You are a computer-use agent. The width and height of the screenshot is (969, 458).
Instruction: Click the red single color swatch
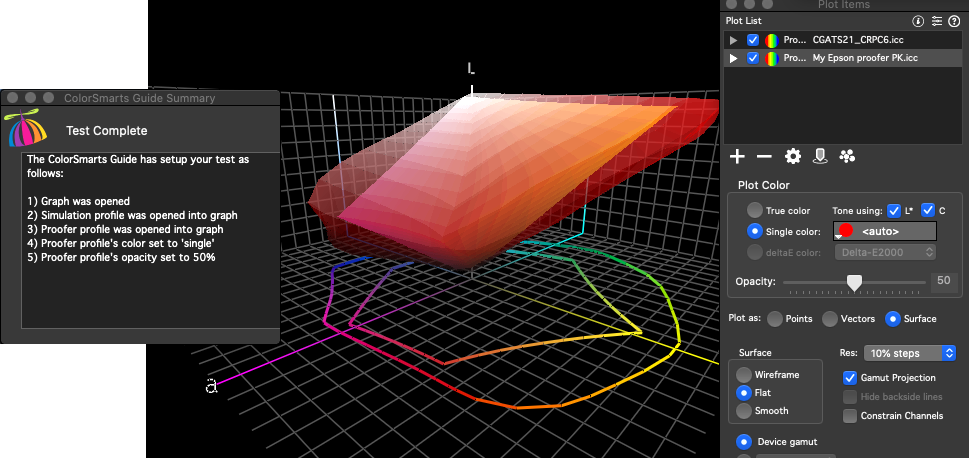[x=845, y=231]
